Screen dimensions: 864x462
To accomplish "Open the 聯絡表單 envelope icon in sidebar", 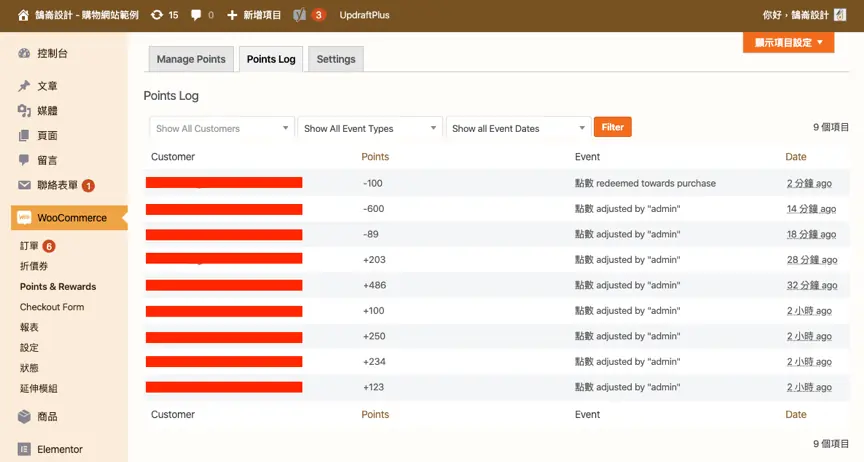I will [x=24, y=185].
